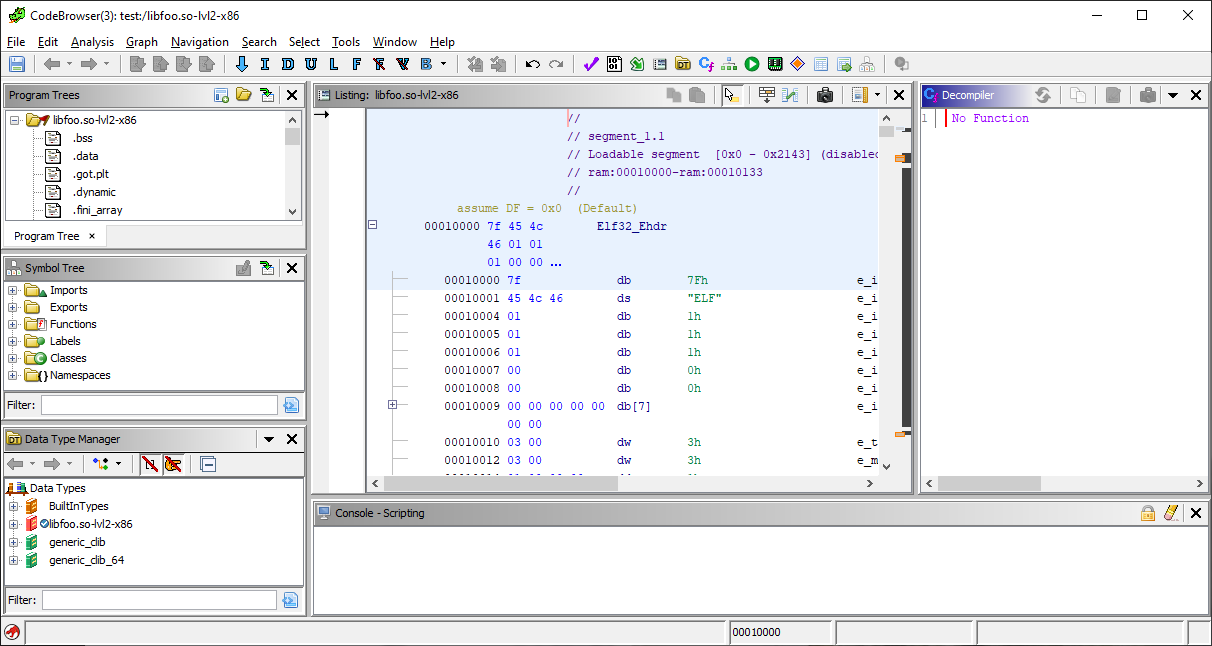Viewport: 1212px width, 646px height.
Task: Click the Undo arrow in the toolbar
Action: 533,64
